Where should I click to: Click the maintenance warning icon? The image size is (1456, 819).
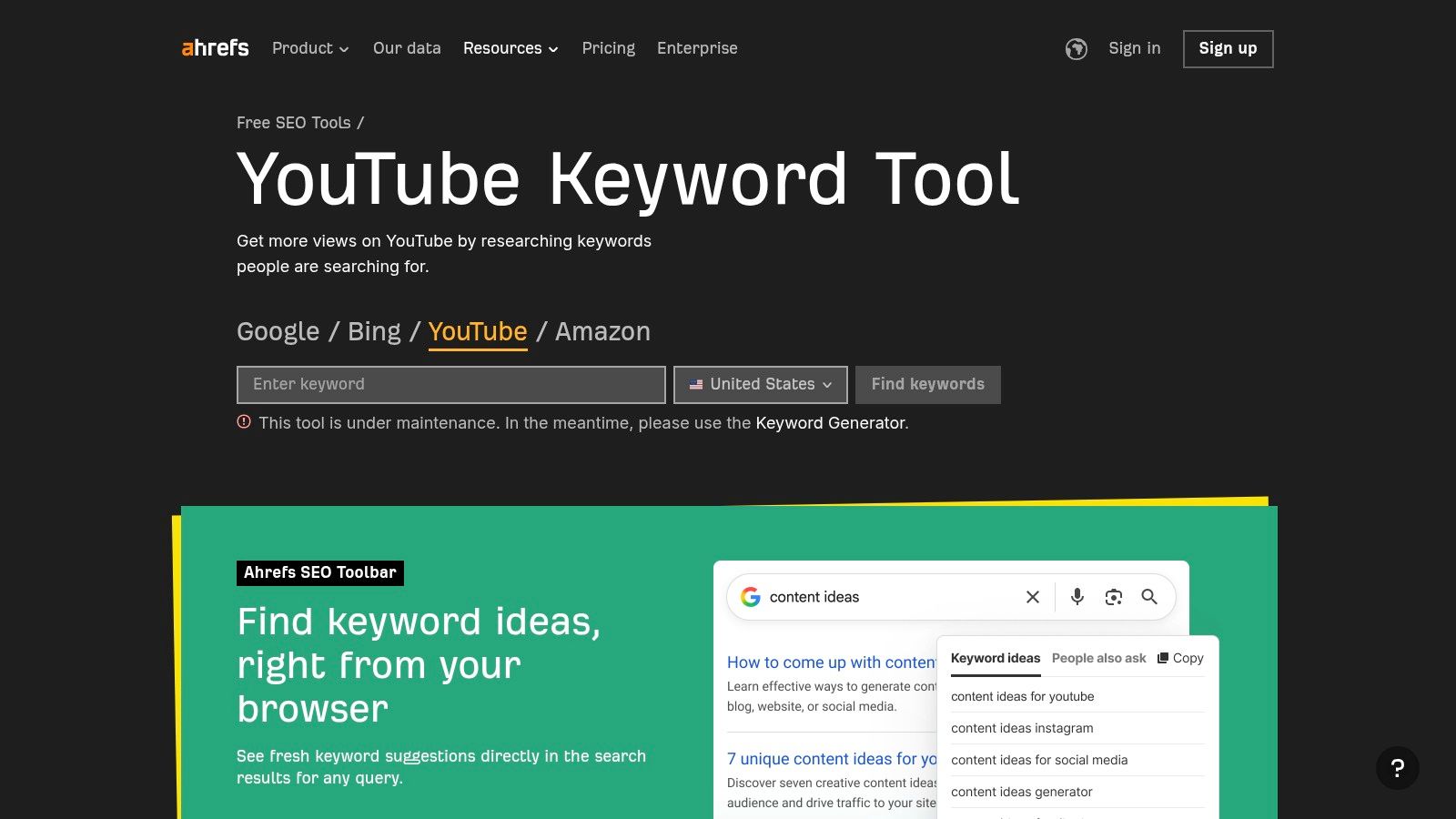pos(243,422)
